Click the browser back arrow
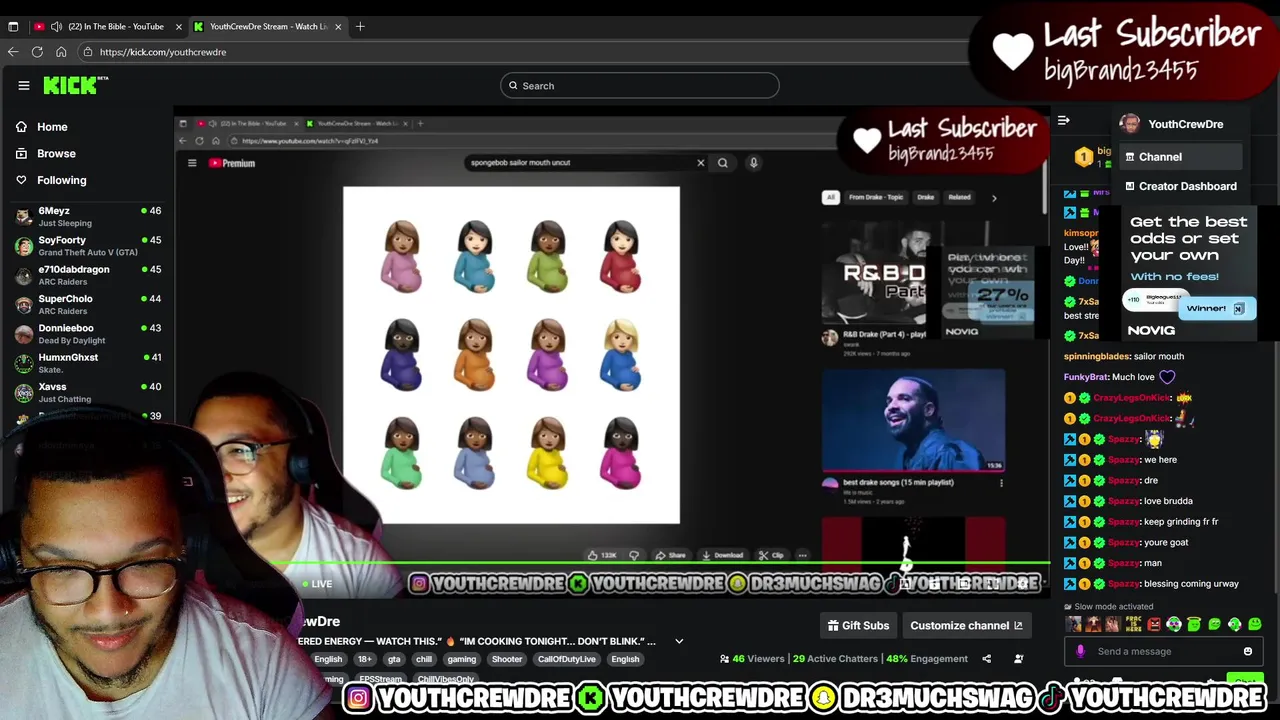Image resolution: width=1280 pixels, height=720 pixels. (13, 52)
